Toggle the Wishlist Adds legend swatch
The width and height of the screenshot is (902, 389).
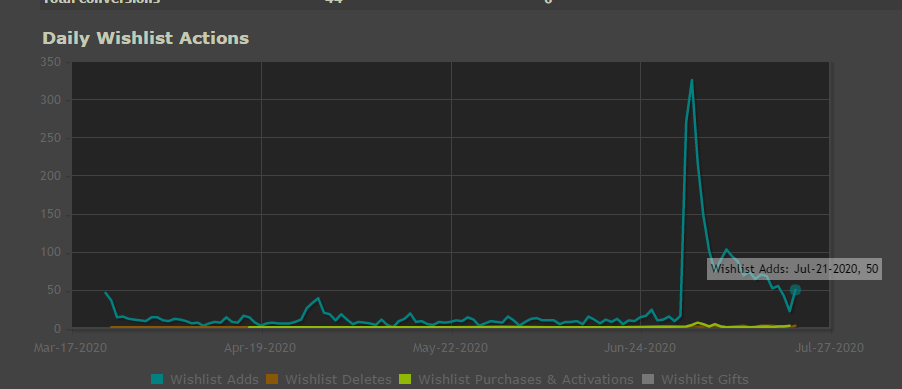pos(157,379)
